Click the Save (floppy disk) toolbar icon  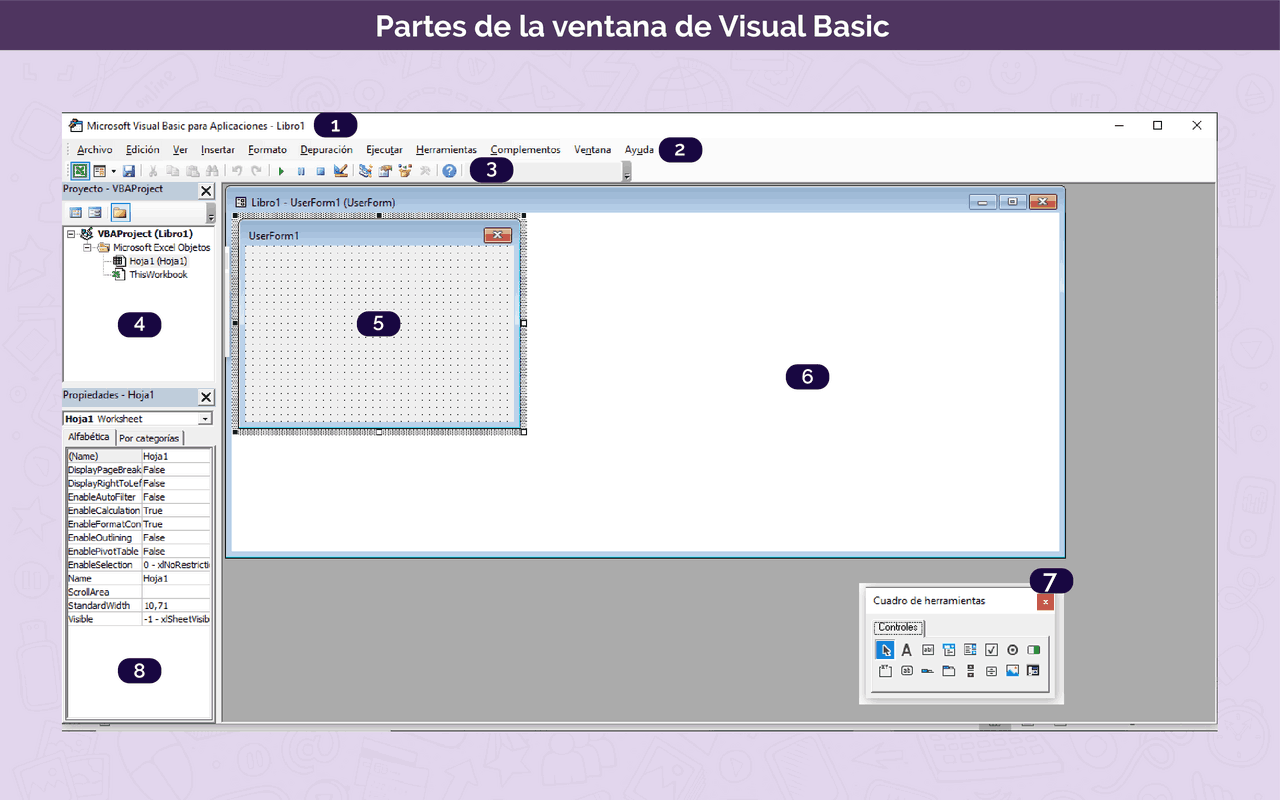[x=129, y=171]
